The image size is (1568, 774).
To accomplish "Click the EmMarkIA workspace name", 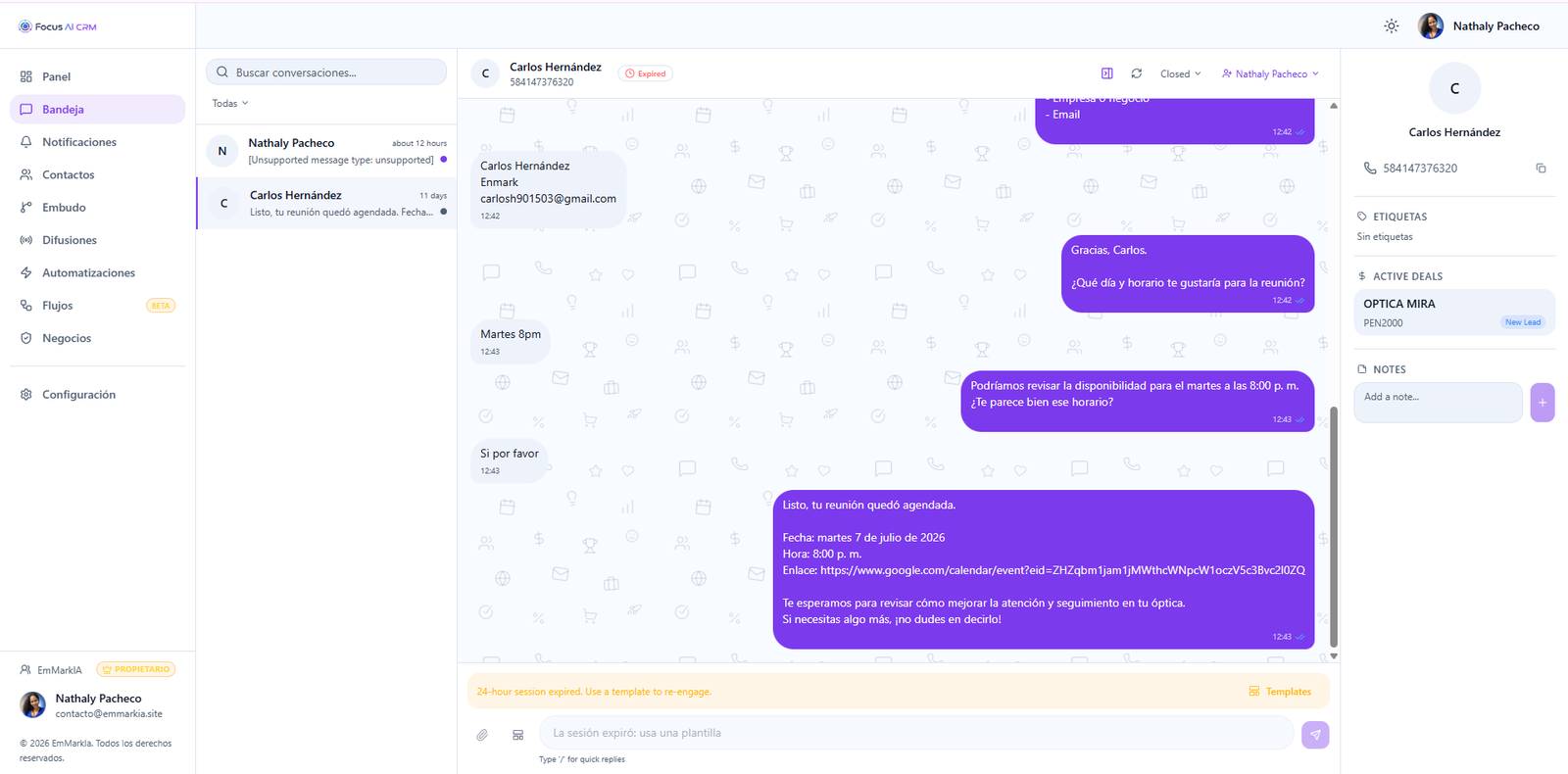I will click(x=60, y=670).
